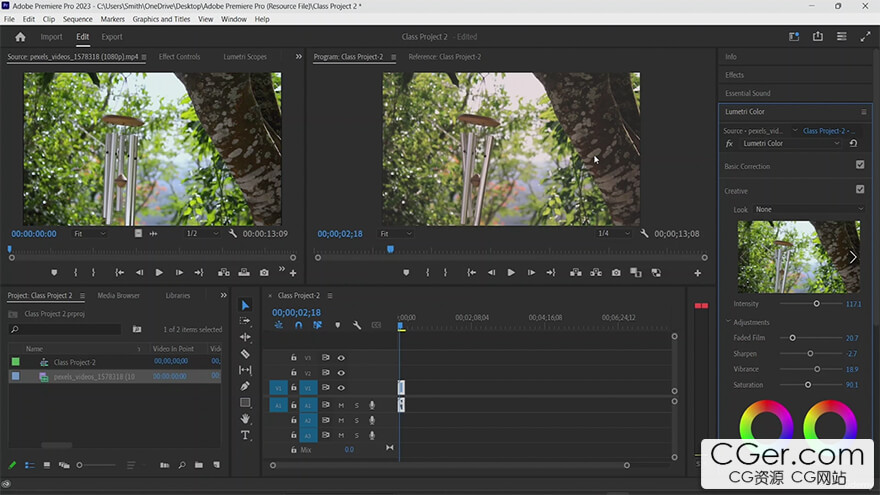The width and height of the screenshot is (880, 495).
Task: Solo the A2 audio track
Action: click(x=356, y=420)
